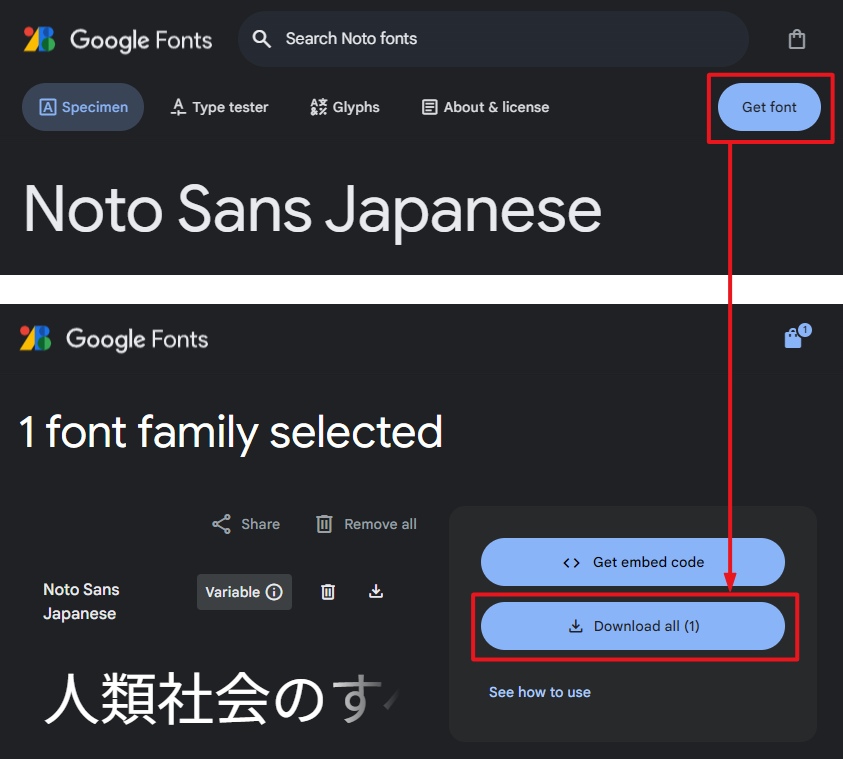This screenshot has height=759, width=843.
Task: Click Download all (1) button
Action: click(633, 626)
